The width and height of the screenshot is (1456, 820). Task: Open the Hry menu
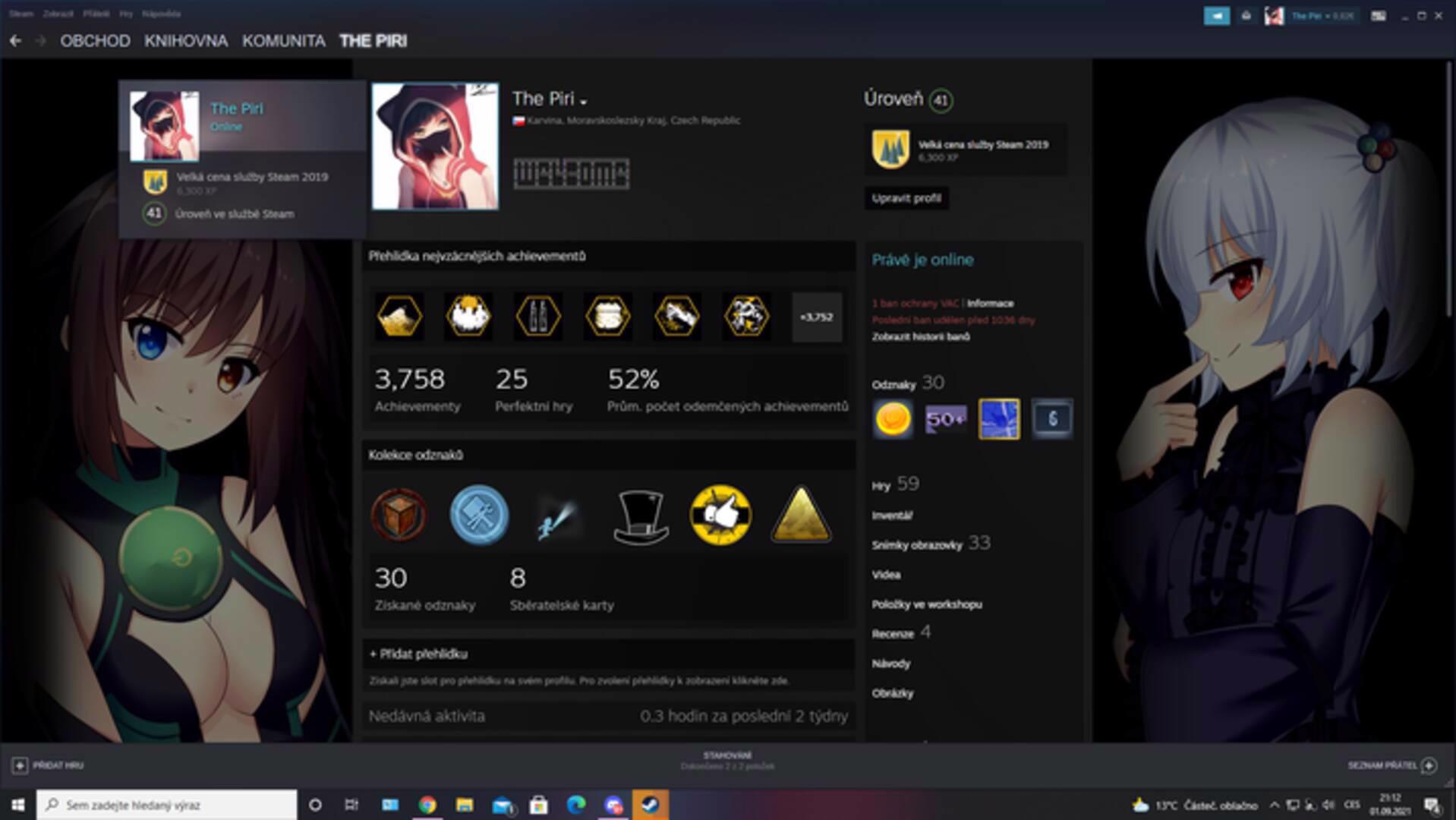point(126,14)
